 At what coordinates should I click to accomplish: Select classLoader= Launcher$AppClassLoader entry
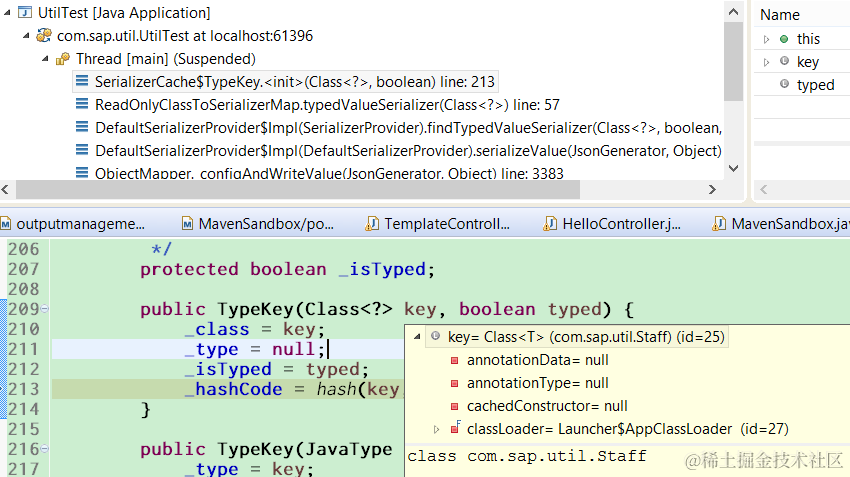click(628, 429)
